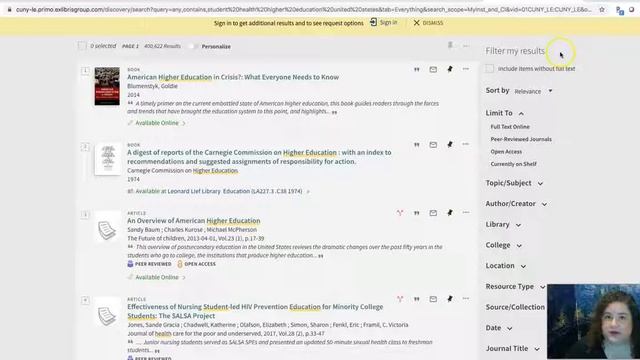Click Available Online under An Overview article
640x360 pixels.
pos(157,277)
